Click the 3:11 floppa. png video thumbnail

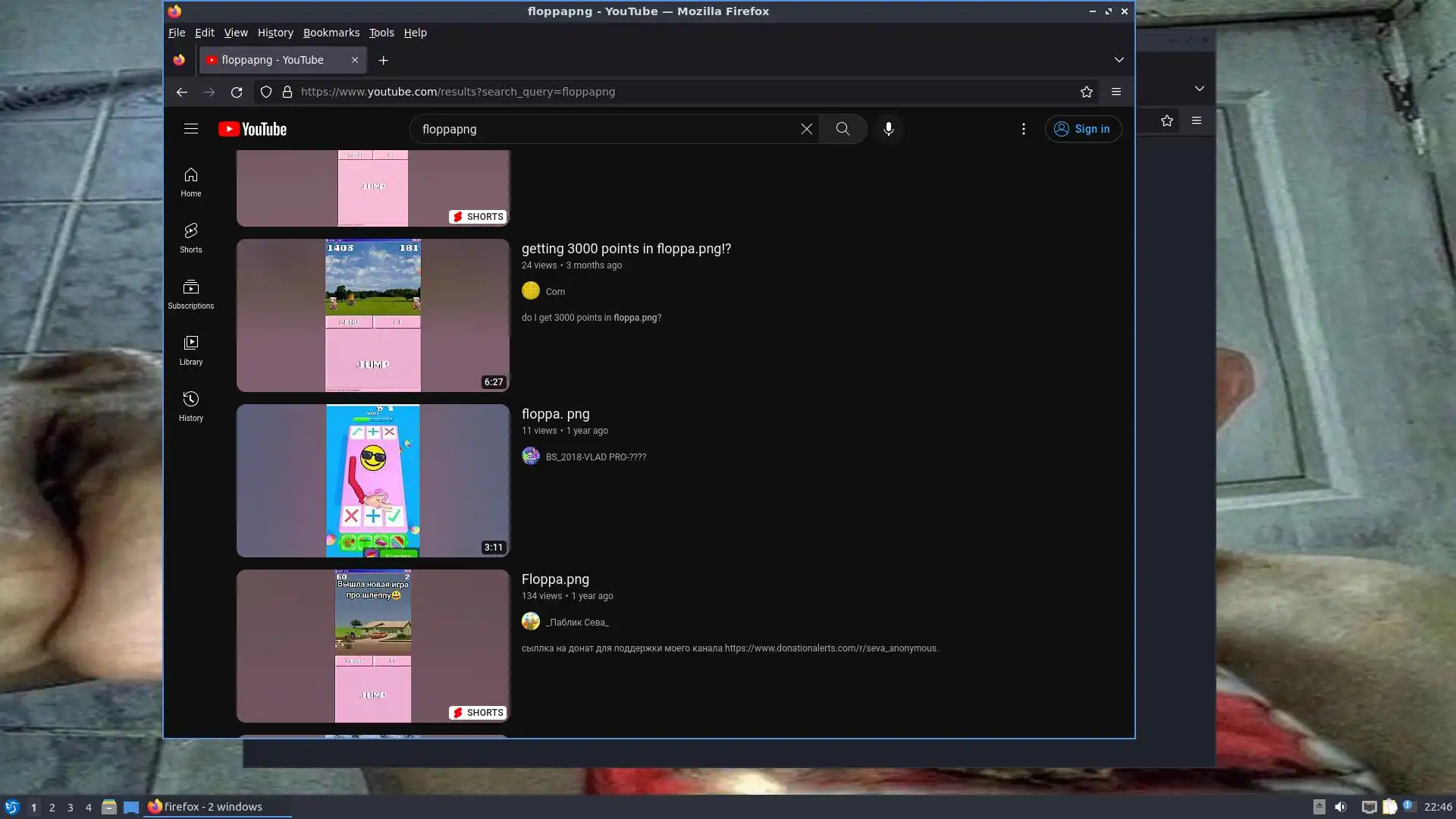372,481
